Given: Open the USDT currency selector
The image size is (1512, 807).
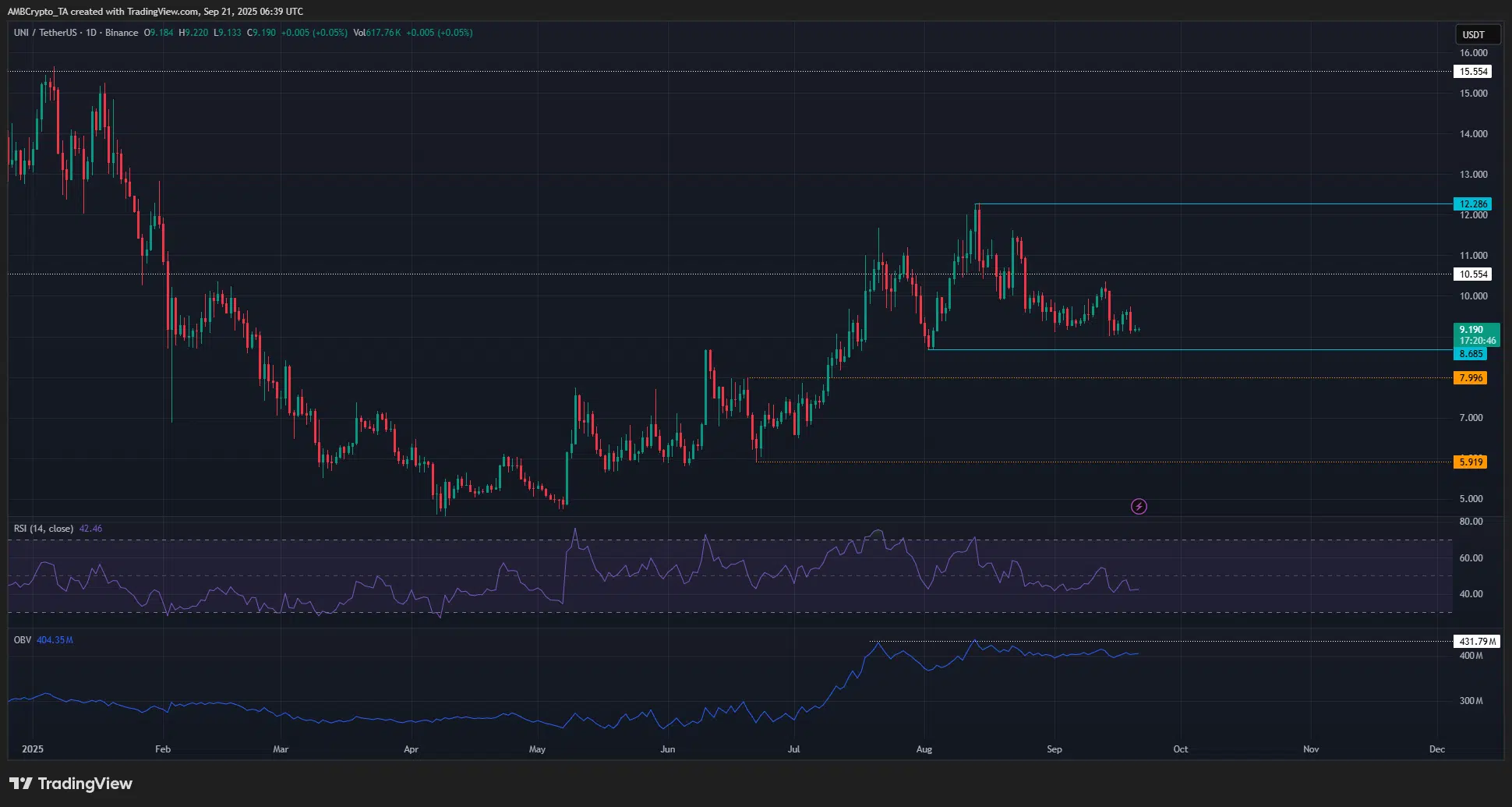Looking at the screenshot, I should (1473, 34).
